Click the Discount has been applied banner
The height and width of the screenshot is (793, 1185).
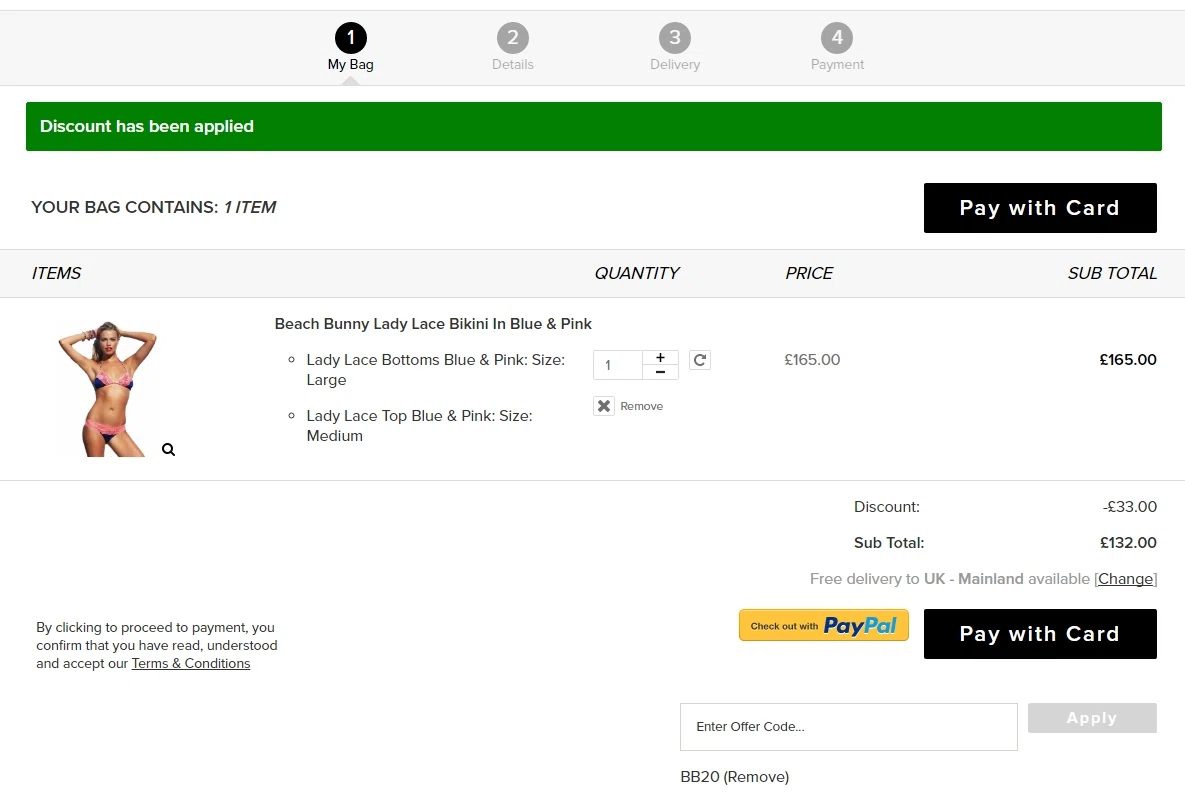tap(593, 126)
